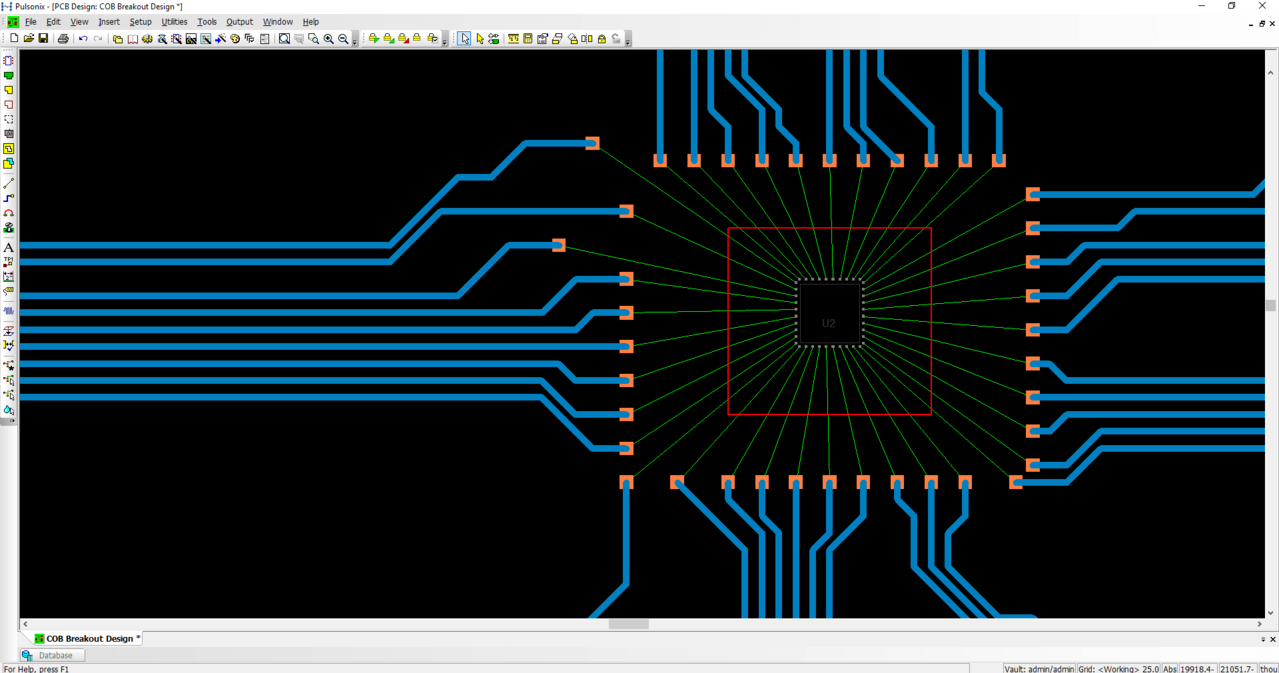
Task: Click the horizontal scrollbar thumb
Action: click(x=628, y=624)
